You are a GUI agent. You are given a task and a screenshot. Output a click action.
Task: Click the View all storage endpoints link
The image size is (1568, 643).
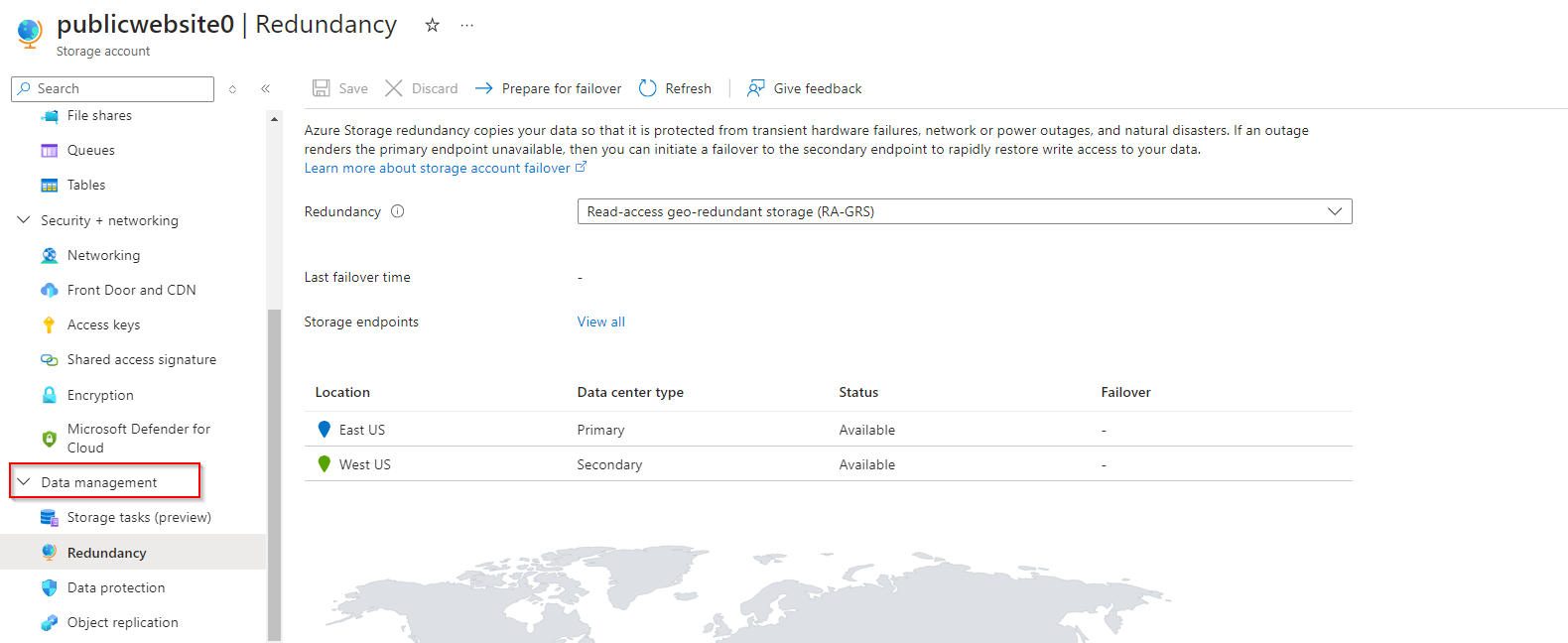point(601,321)
